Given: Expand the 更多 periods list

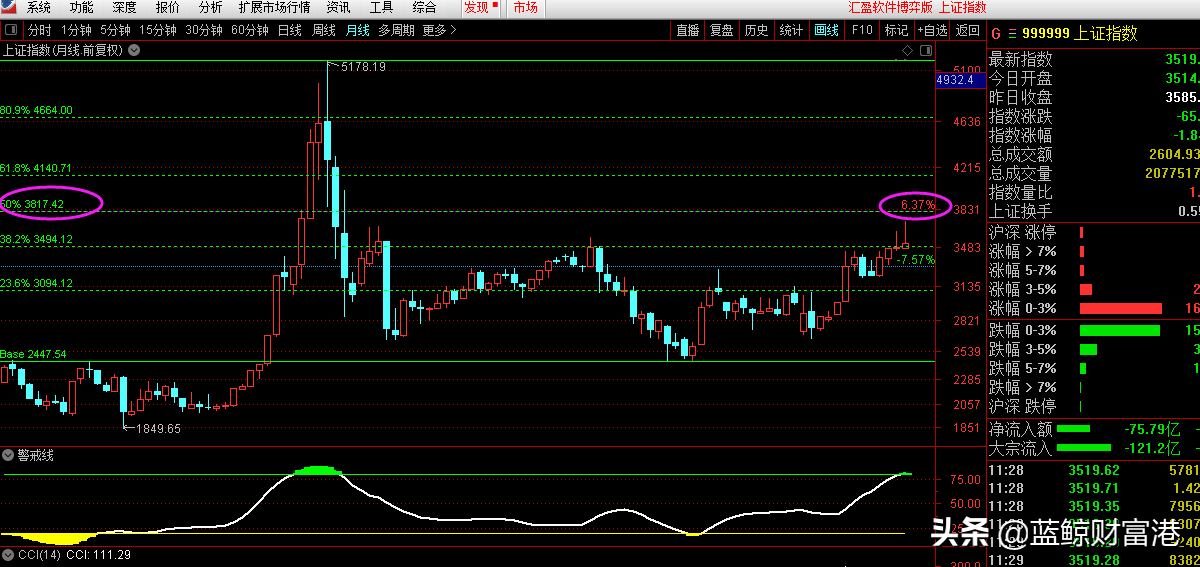Looking at the screenshot, I should [x=439, y=30].
